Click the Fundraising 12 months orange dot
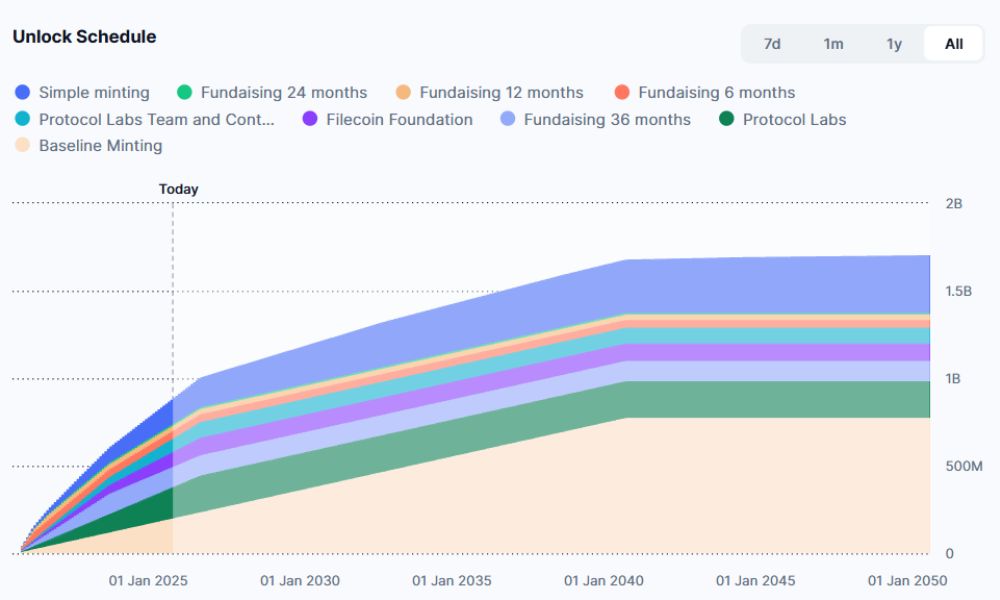1000x600 pixels. pyautogui.click(x=403, y=93)
